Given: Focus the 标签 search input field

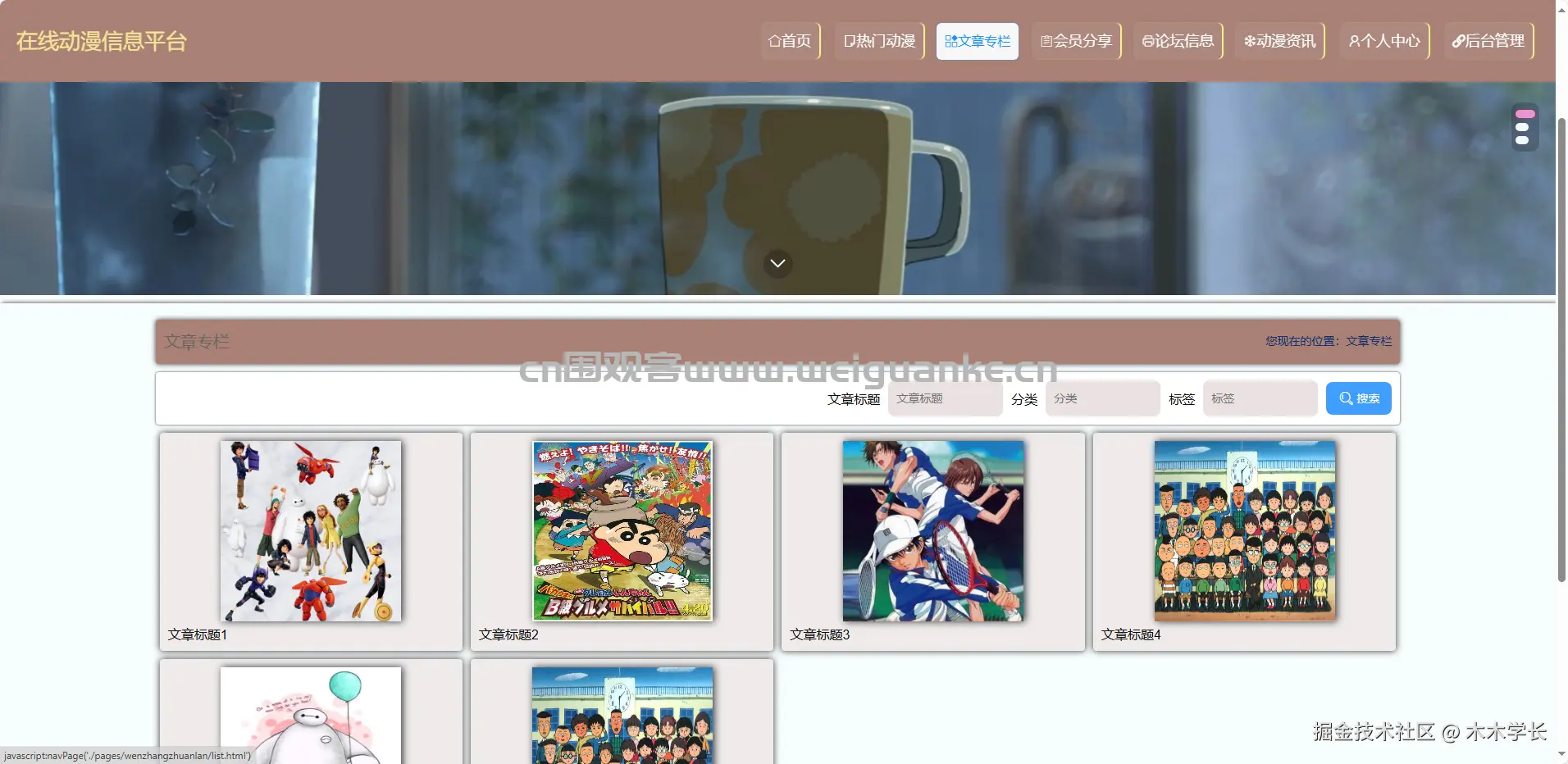Looking at the screenshot, I should coord(1260,398).
